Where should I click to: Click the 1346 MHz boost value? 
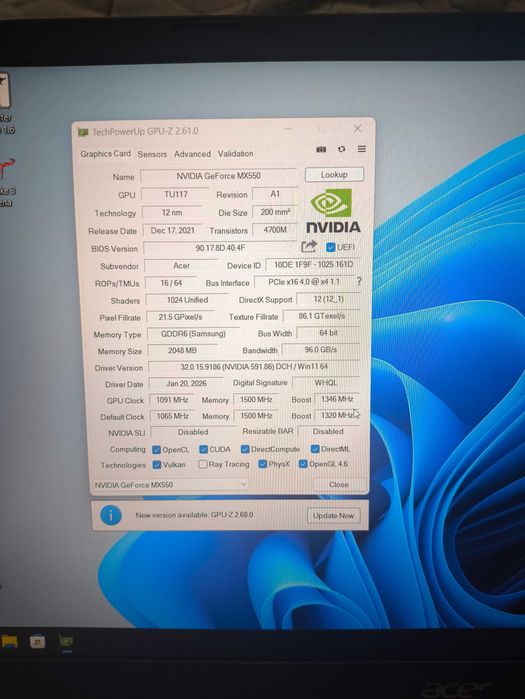[x=337, y=399]
